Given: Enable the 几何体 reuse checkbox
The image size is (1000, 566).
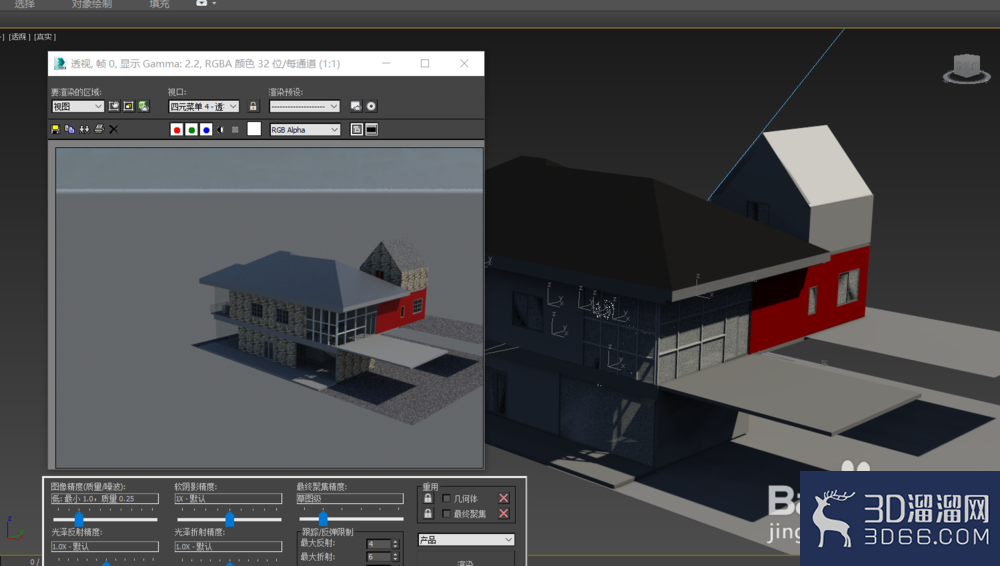Looking at the screenshot, I should click(x=446, y=498).
